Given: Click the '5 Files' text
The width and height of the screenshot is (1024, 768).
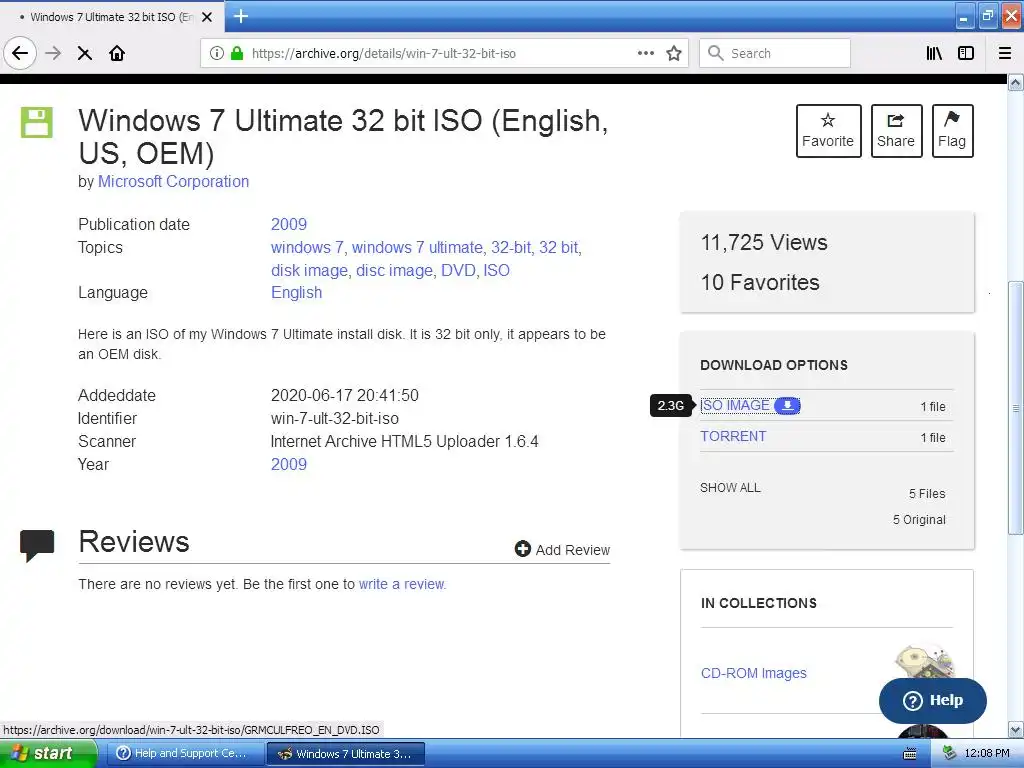Looking at the screenshot, I should 927,494.
